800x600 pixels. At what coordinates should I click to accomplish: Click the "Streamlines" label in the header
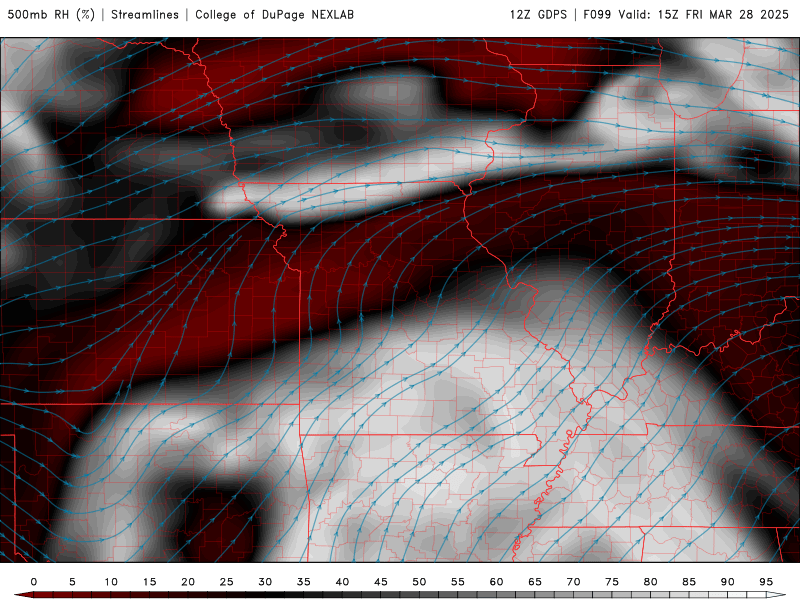pos(145,15)
